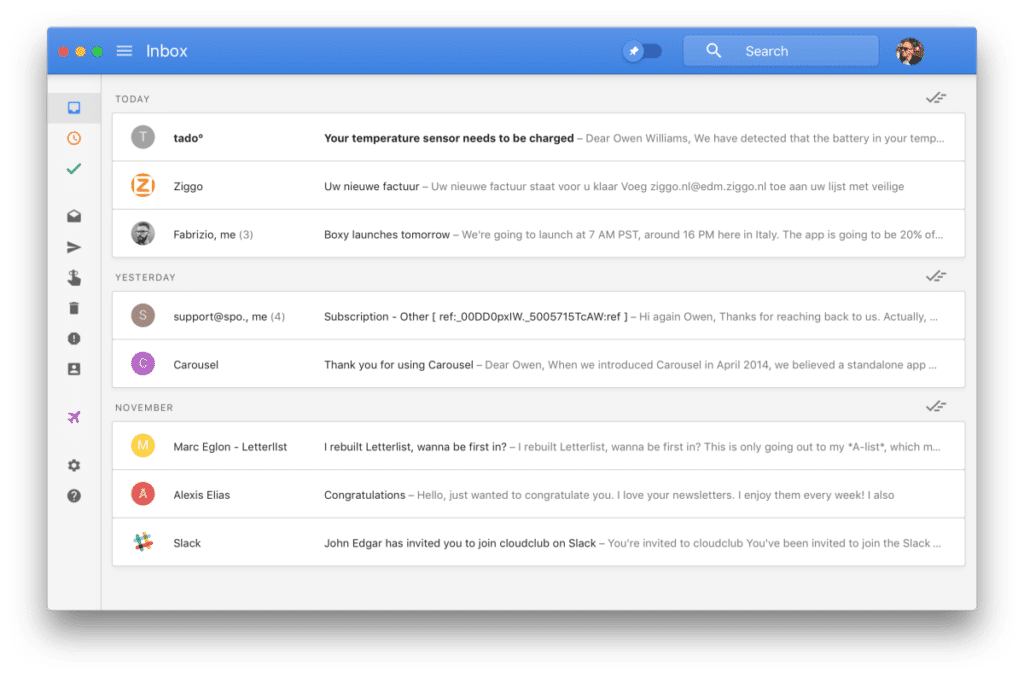Screen dimensions: 1024x678
Task: Click sender name 'tado°'
Action: coord(188,138)
